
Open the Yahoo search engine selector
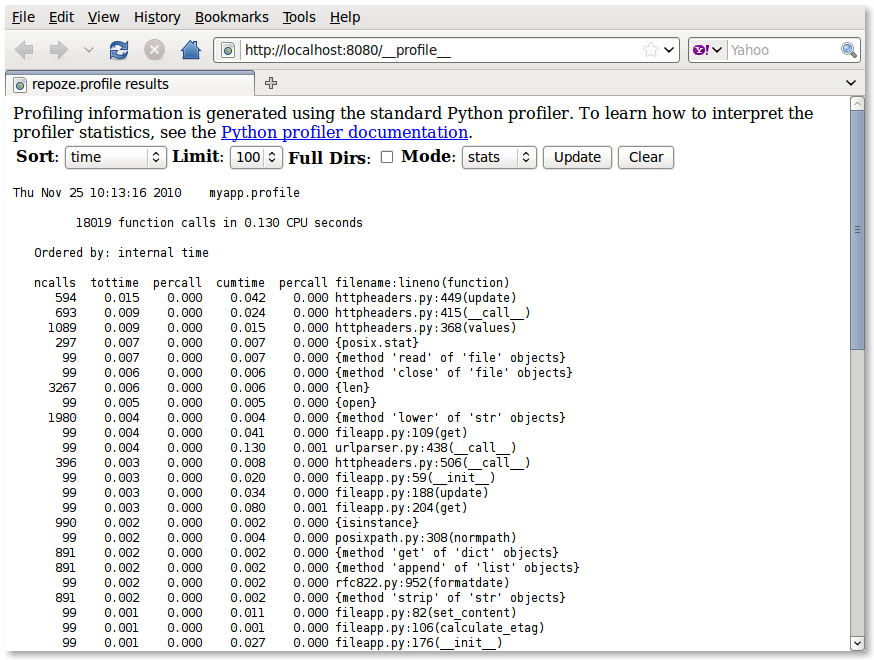point(707,50)
